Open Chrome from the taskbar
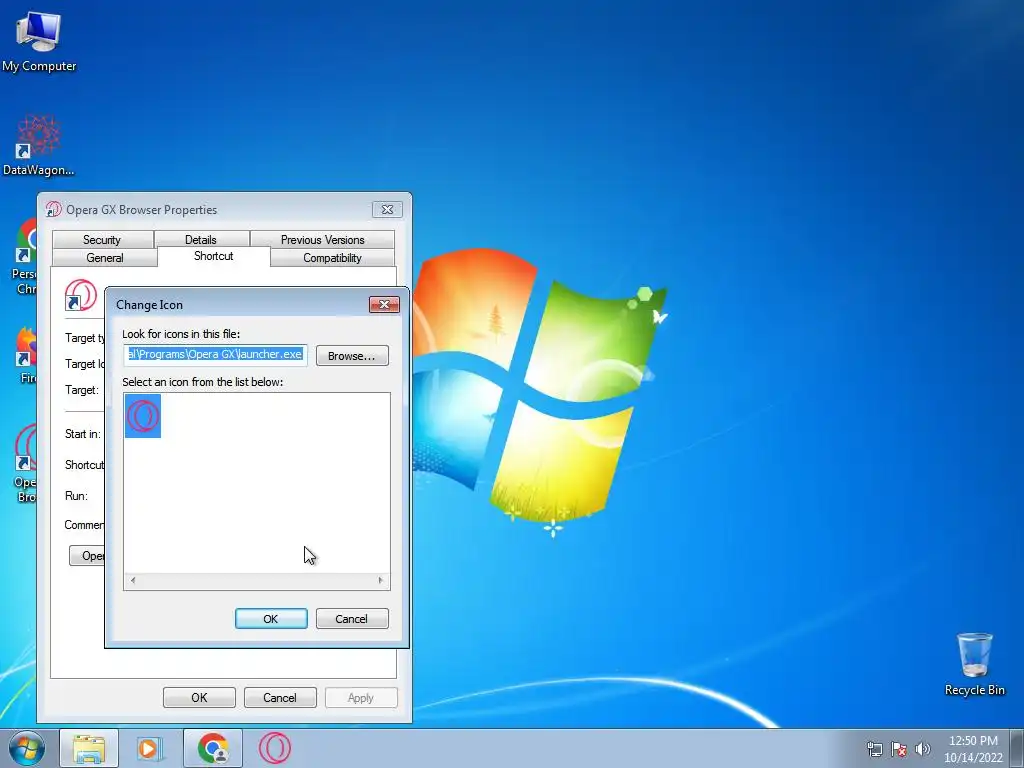Viewport: 1024px width, 768px height. click(213, 748)
